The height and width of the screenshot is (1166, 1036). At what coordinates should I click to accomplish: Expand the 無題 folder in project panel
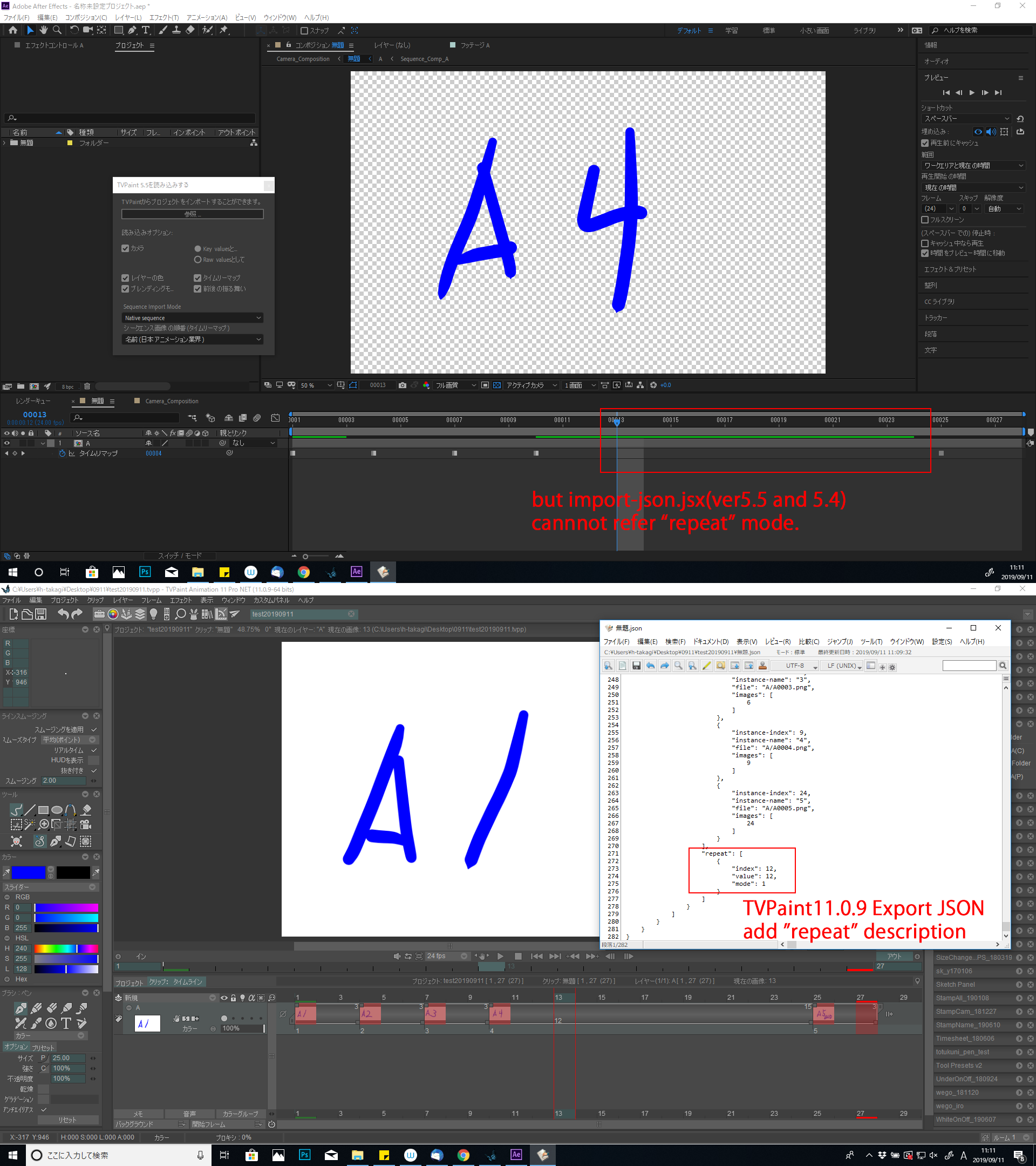point(4,143)
